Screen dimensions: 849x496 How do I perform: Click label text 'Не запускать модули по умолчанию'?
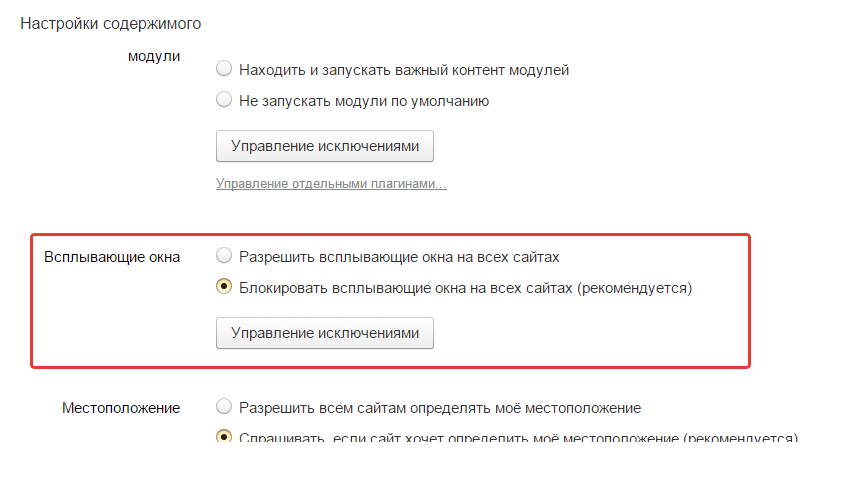point(364,101)
